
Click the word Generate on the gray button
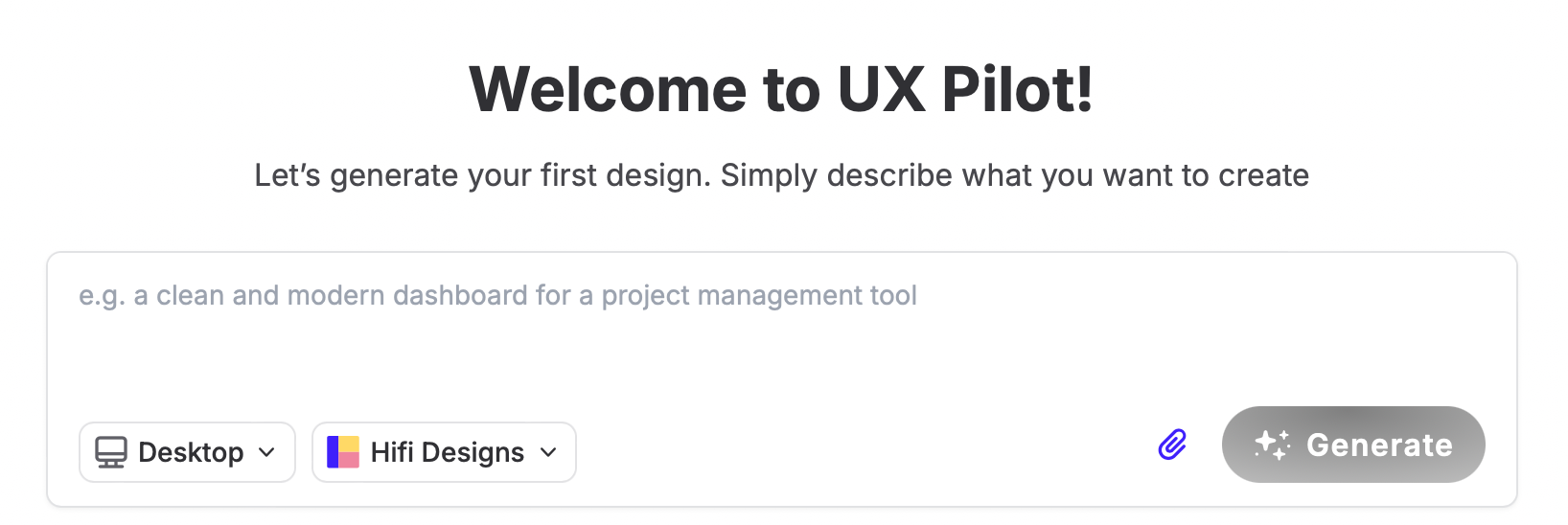click(1379, 445)
